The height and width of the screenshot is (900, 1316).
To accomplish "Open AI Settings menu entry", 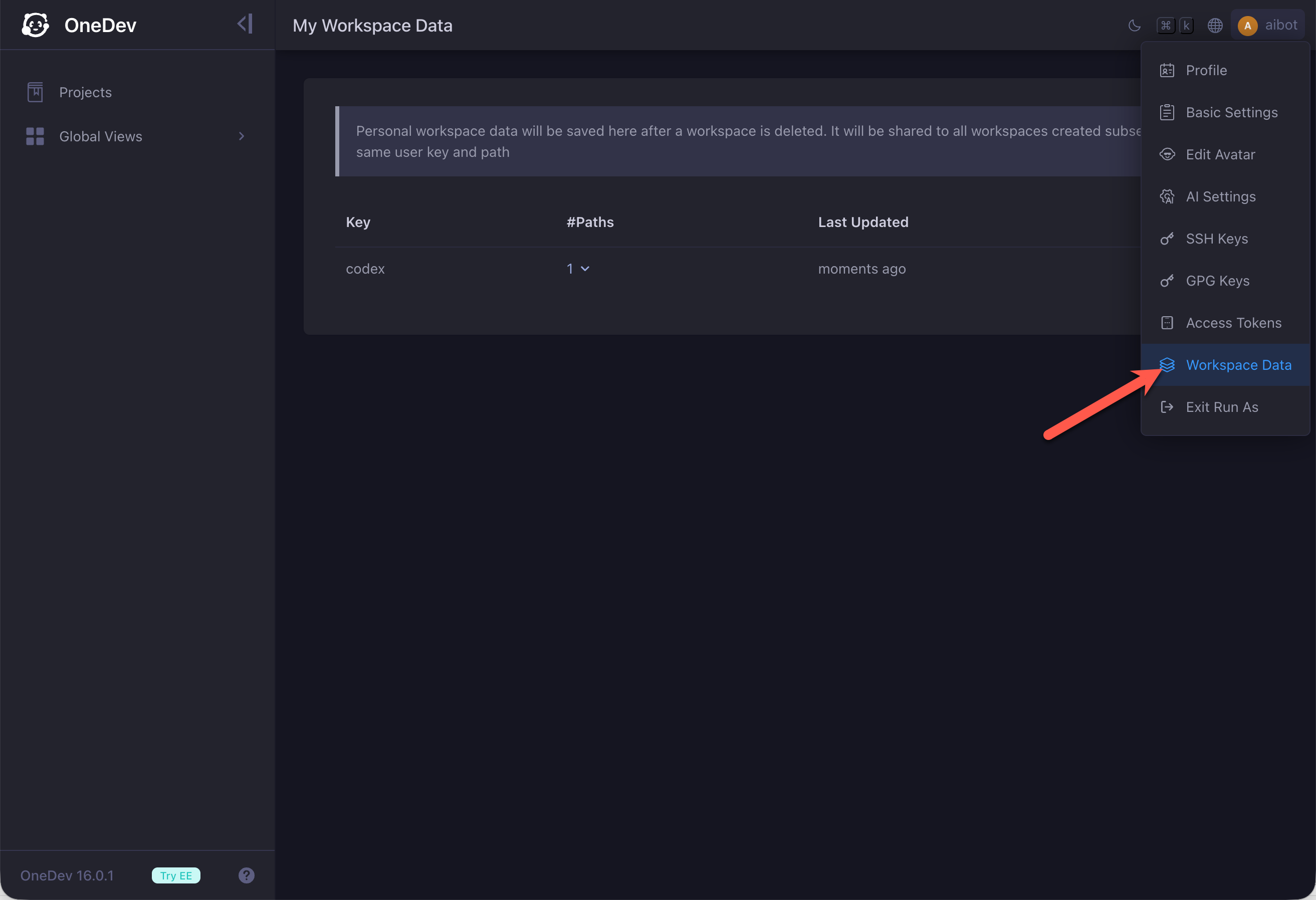I will [x=1225, y=196].
